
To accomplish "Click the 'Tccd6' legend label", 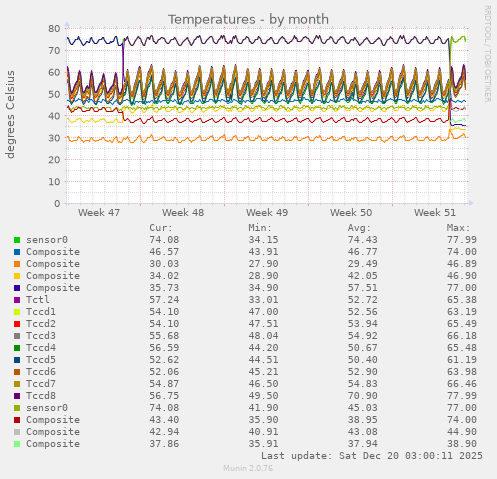I will (x=41, y=372).
